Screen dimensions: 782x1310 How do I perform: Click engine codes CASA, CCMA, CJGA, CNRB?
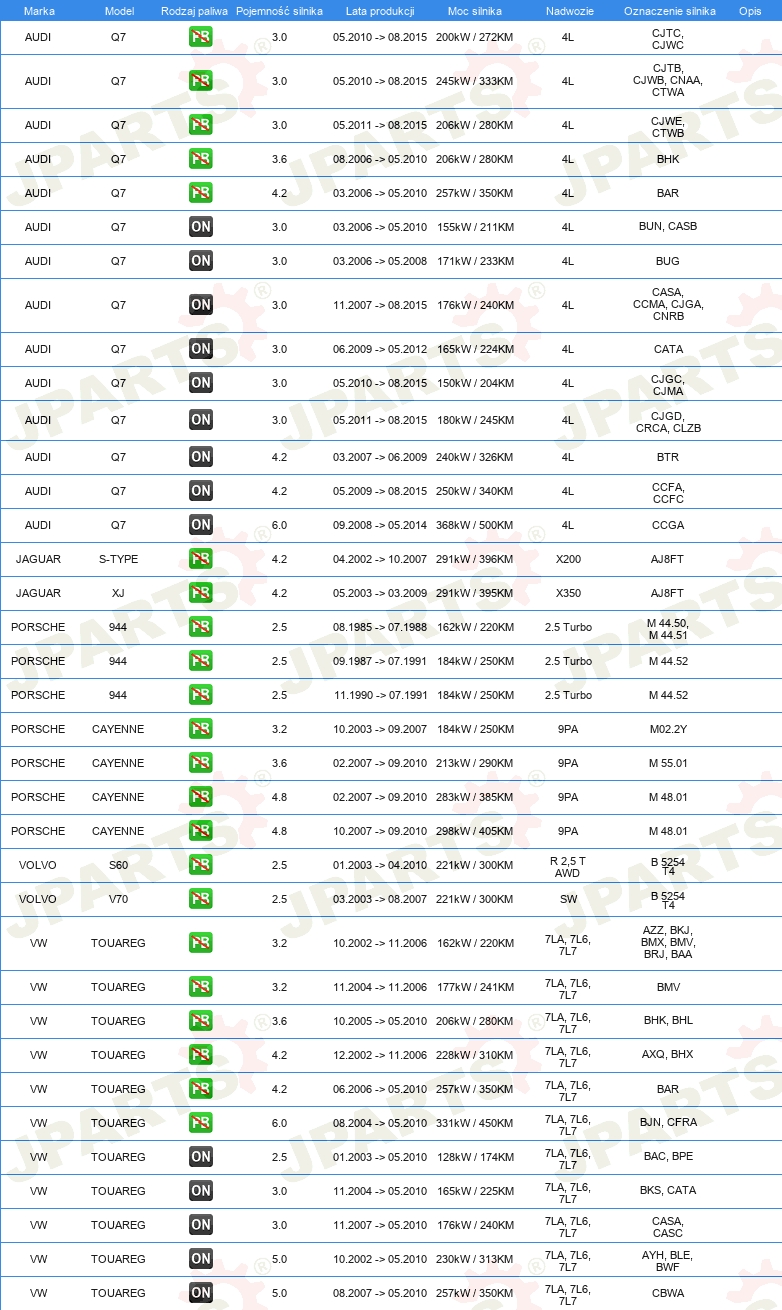[668, 304]
